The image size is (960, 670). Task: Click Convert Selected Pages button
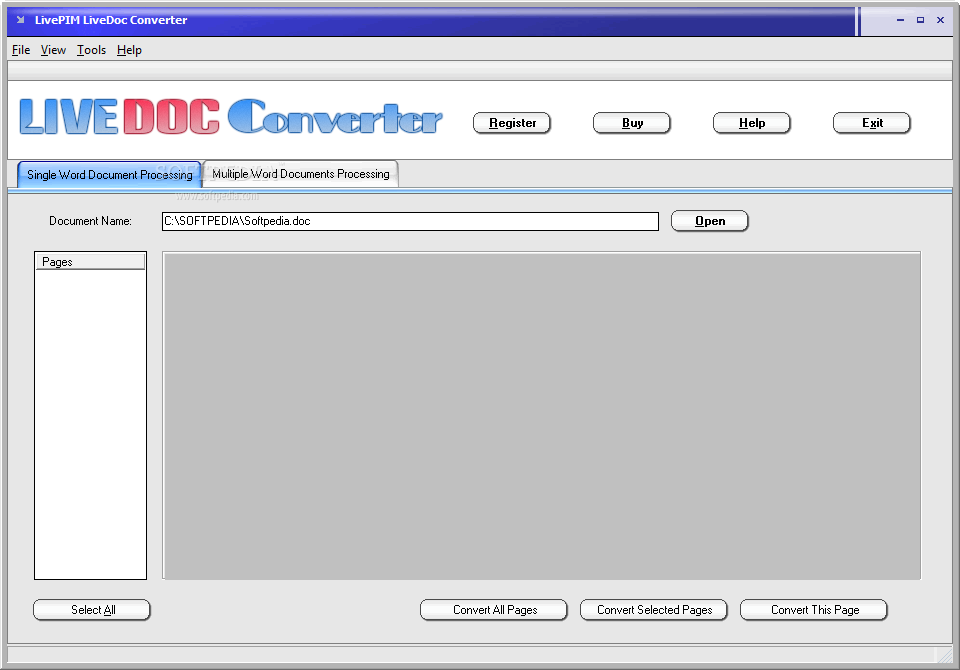654,610
